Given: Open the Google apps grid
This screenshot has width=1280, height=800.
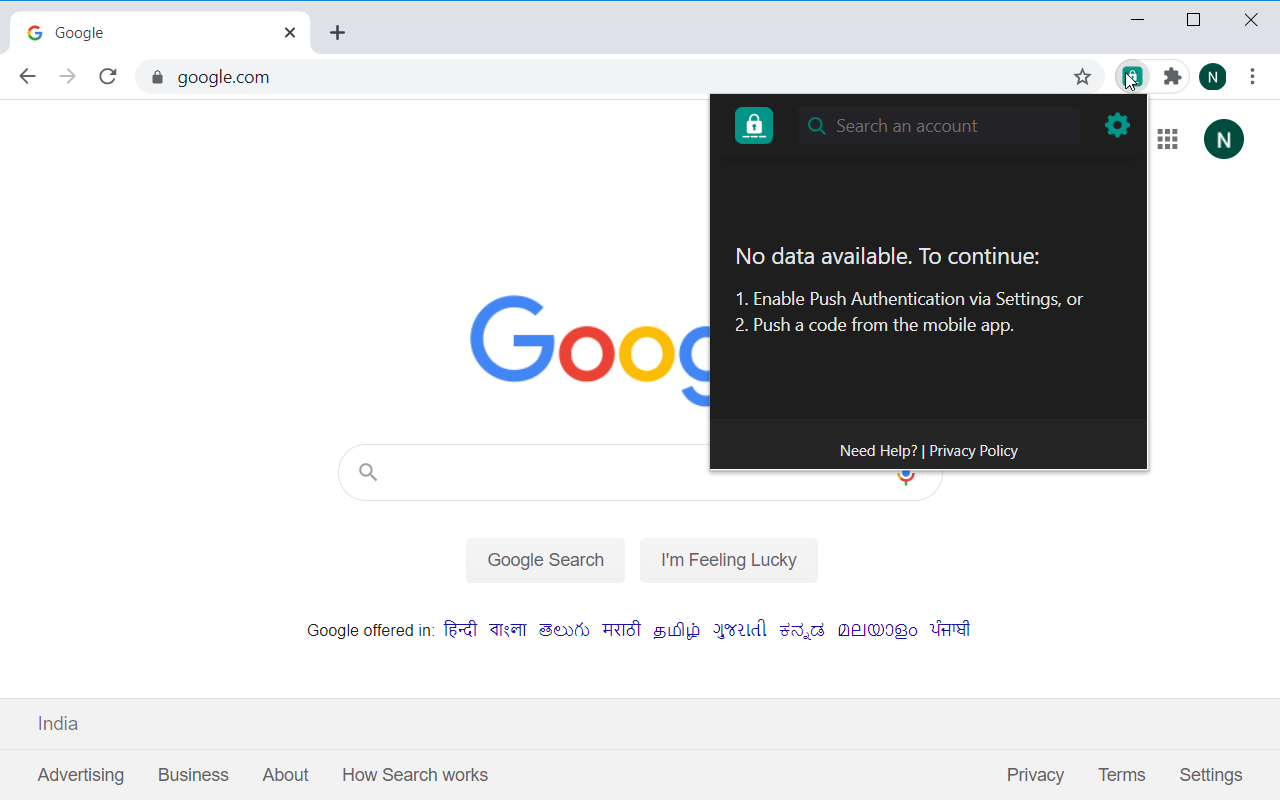Looking at the screenshot, I should click(1167, 139).
